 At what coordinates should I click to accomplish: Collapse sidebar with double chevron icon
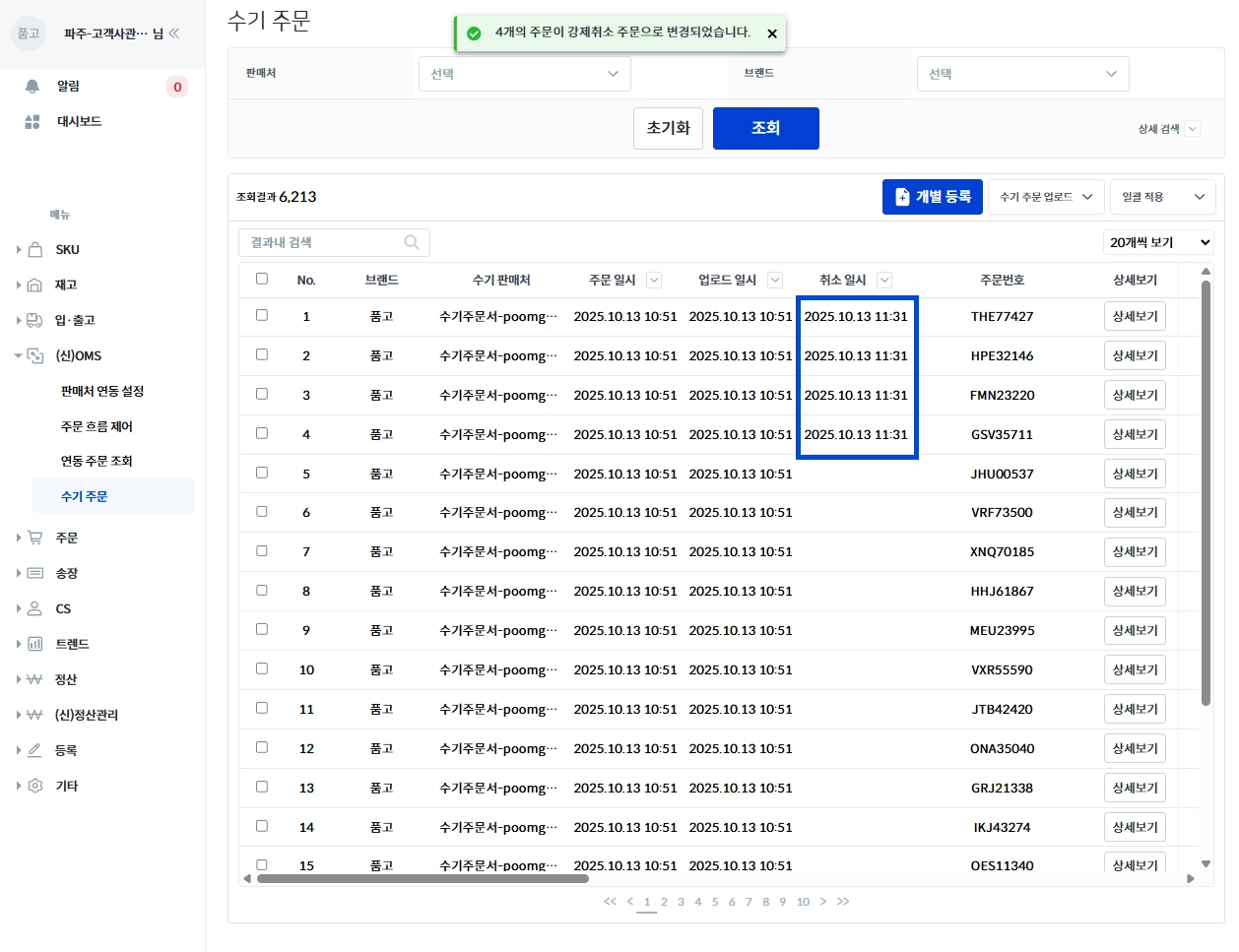tap(174, 33)
